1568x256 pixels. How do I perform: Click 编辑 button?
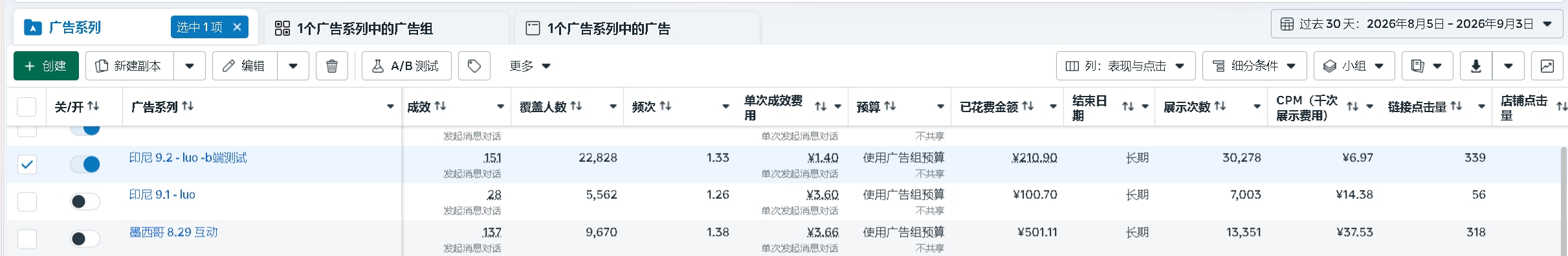pos(245,66)
